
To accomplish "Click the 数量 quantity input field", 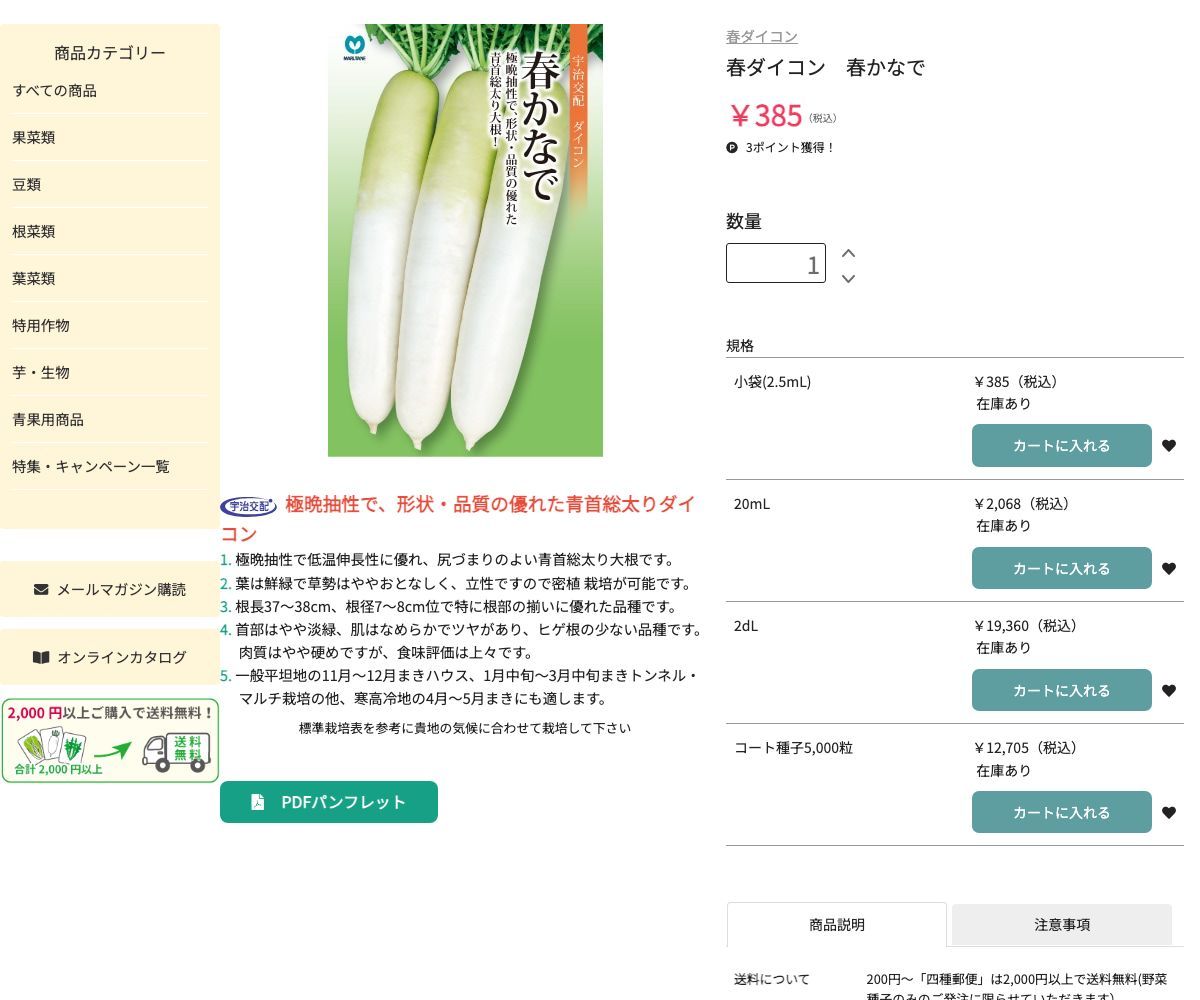I will point(776,263).
